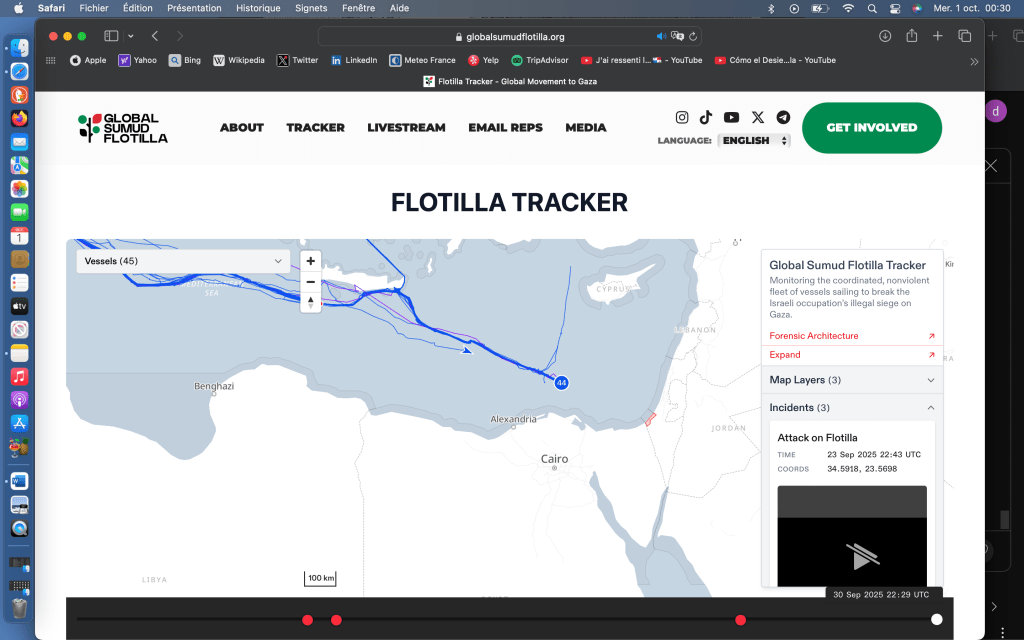This screenshot has height=640, width=1024.
Task: Zoom in on the map
Action: (x=311, y=261)
